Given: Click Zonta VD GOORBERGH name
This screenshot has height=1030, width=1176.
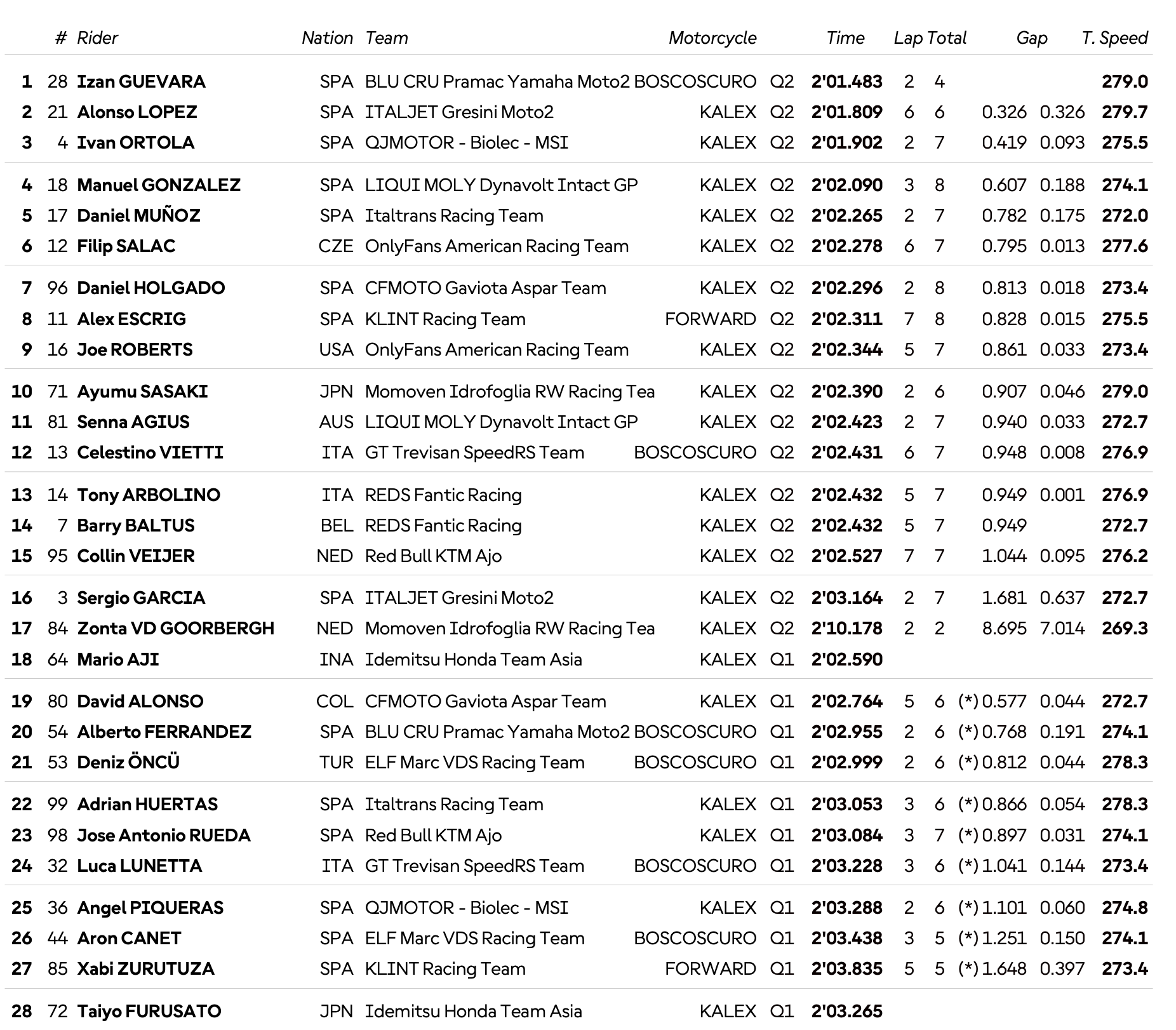Looking at the screenshot, I should pyautogui.click(x=176, y=628).
